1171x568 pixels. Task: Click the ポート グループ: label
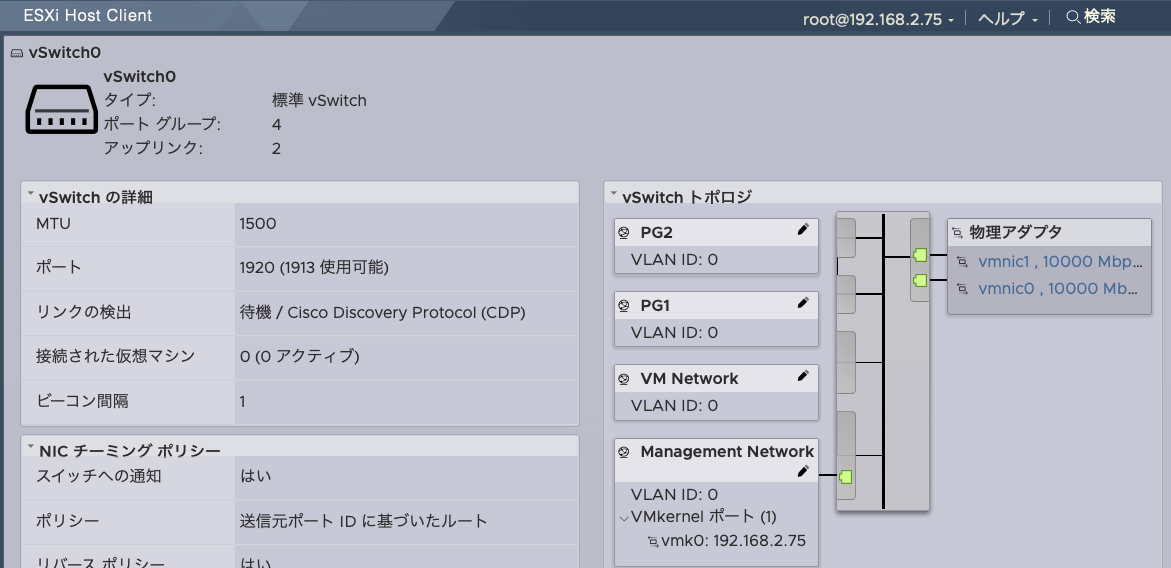pyautogui.click(x=162, y=124)
